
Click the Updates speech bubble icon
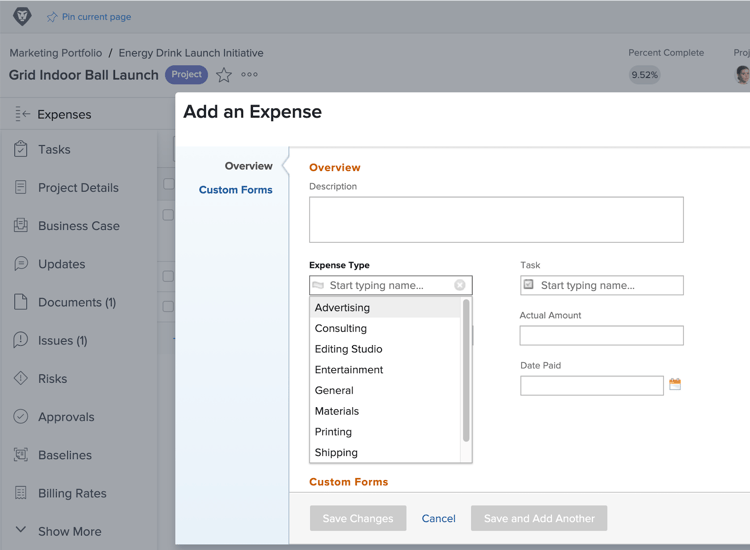(x=21, y=264)
